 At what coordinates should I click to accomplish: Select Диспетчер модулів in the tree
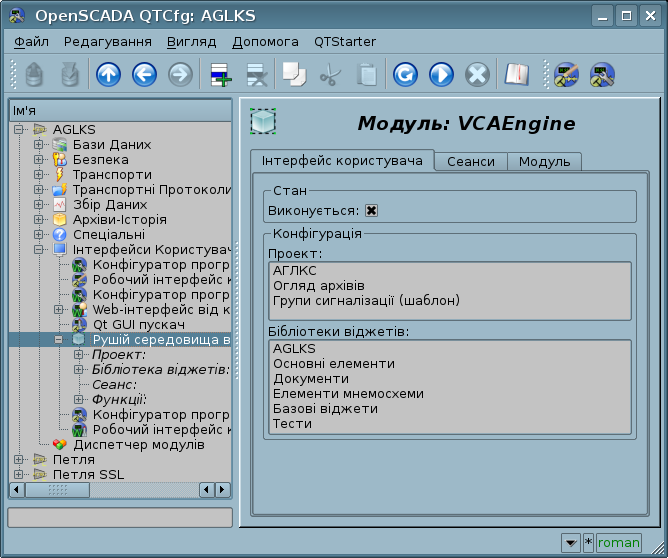pos(138,444)
